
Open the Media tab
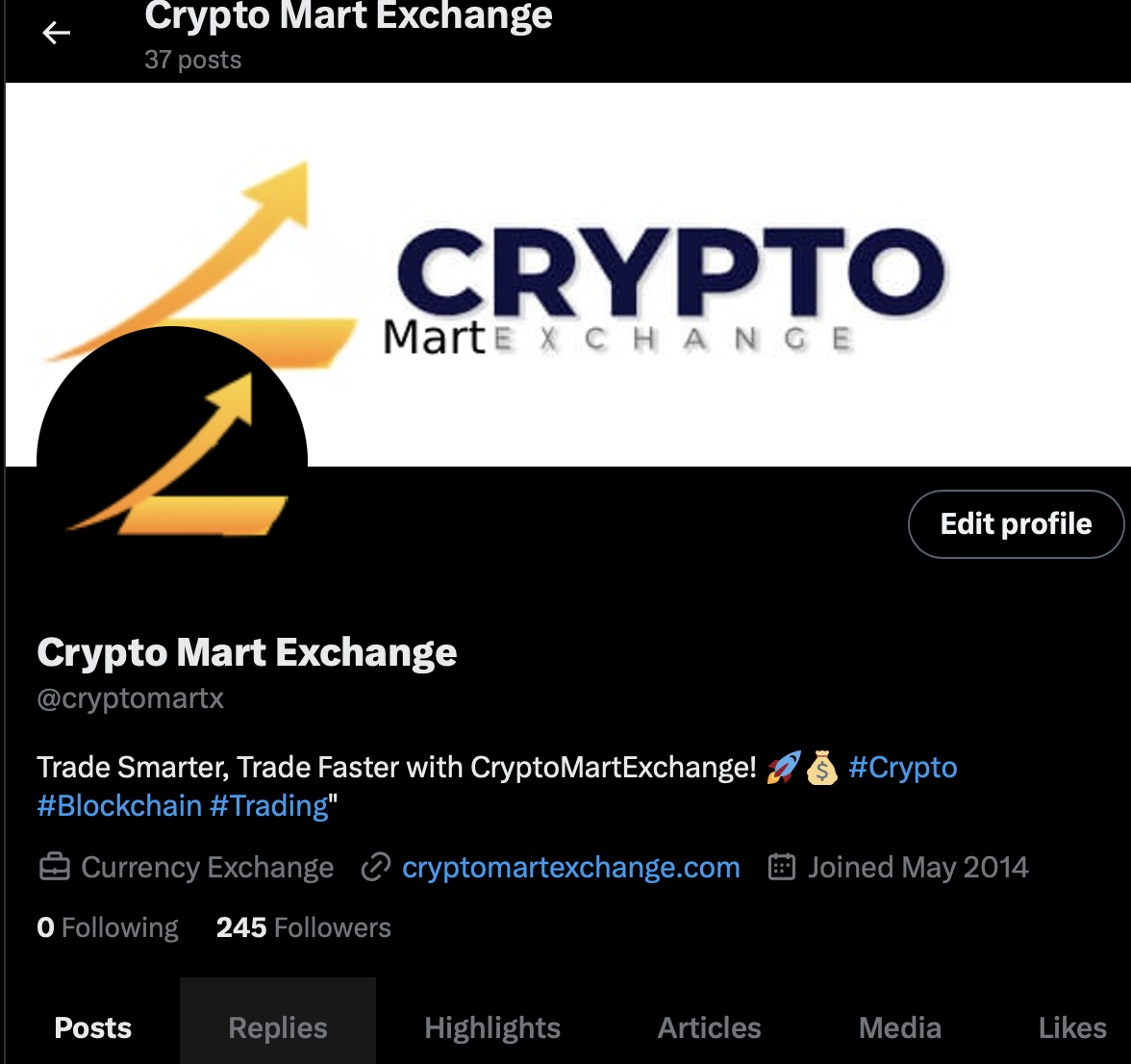point(899,1027)
